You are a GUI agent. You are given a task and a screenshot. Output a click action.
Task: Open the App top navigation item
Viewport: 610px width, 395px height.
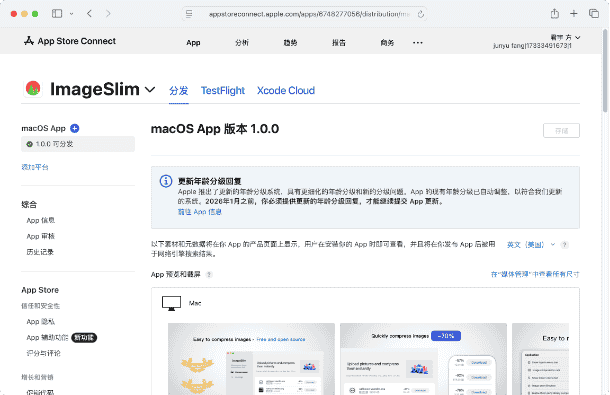tap(193, 43)
